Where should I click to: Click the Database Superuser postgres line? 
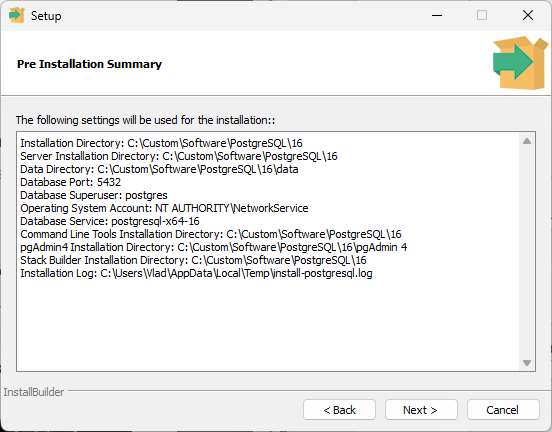tap(94, 195)
